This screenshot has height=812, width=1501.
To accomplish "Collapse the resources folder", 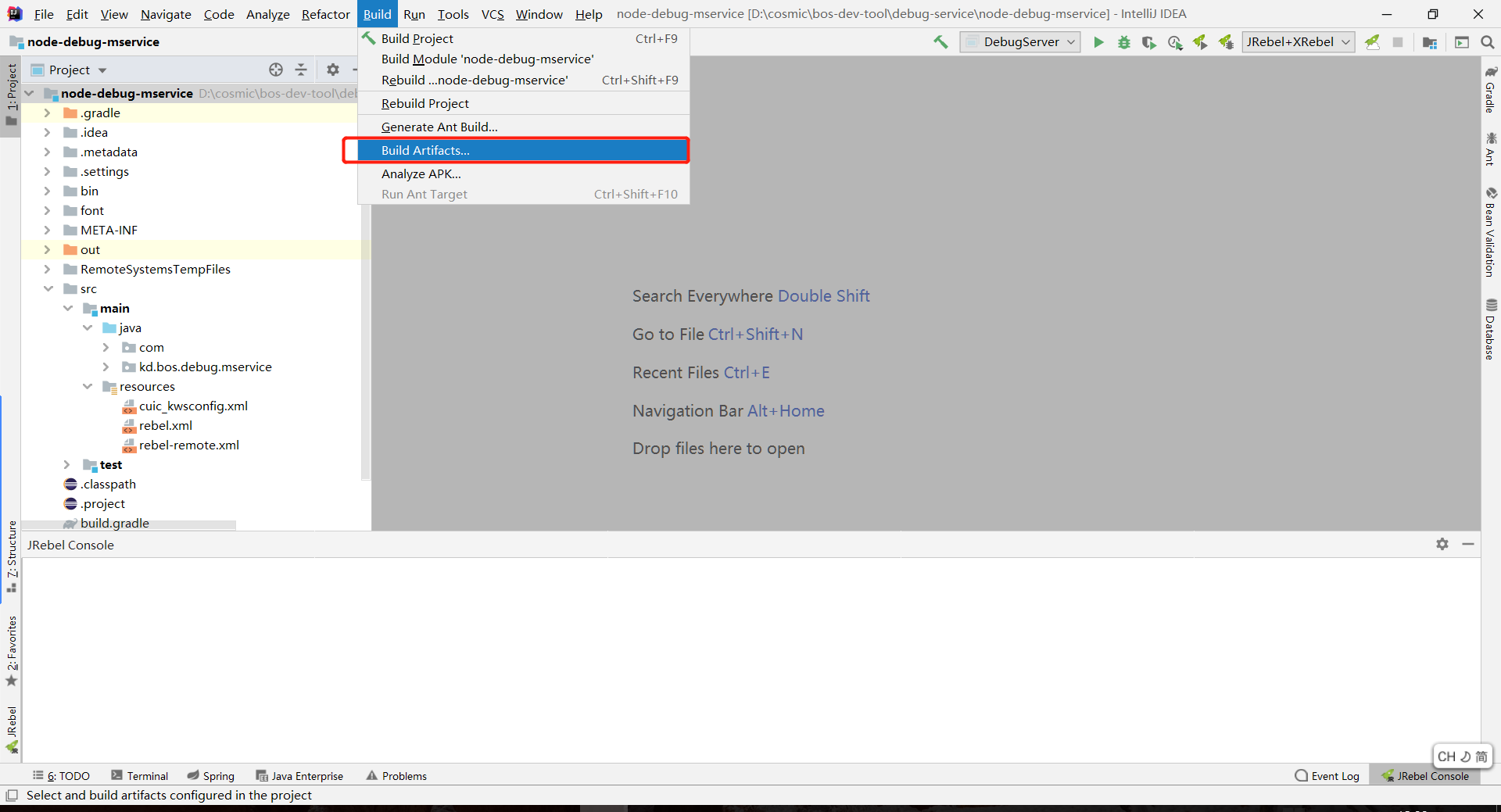I will pos(87,386).
